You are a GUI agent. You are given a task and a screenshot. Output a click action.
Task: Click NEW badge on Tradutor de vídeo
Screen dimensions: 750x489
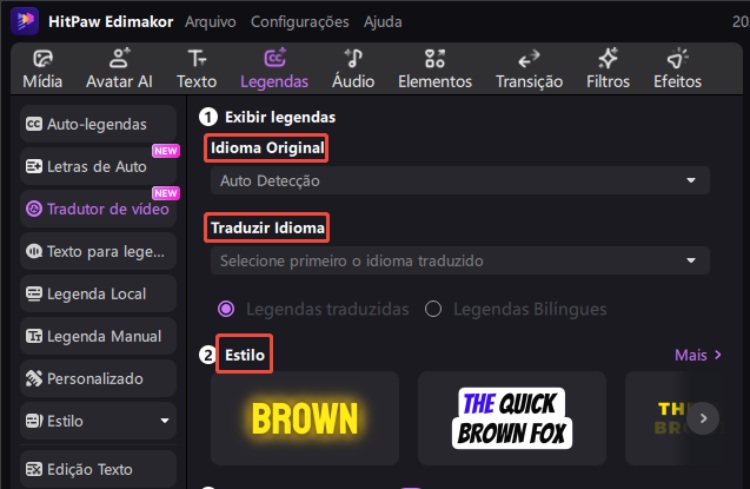tap(165, 193)
